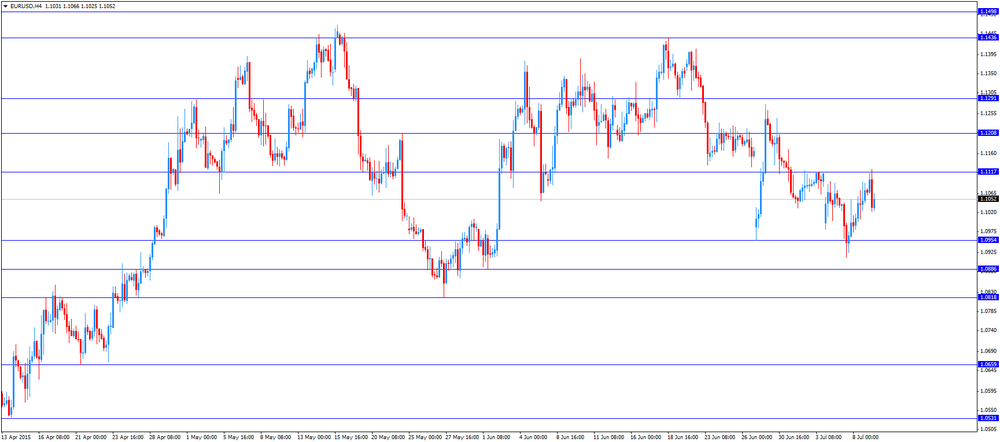Click the 27 May 16:00 time axis label
1000x442 pixels.
(460, 438)
